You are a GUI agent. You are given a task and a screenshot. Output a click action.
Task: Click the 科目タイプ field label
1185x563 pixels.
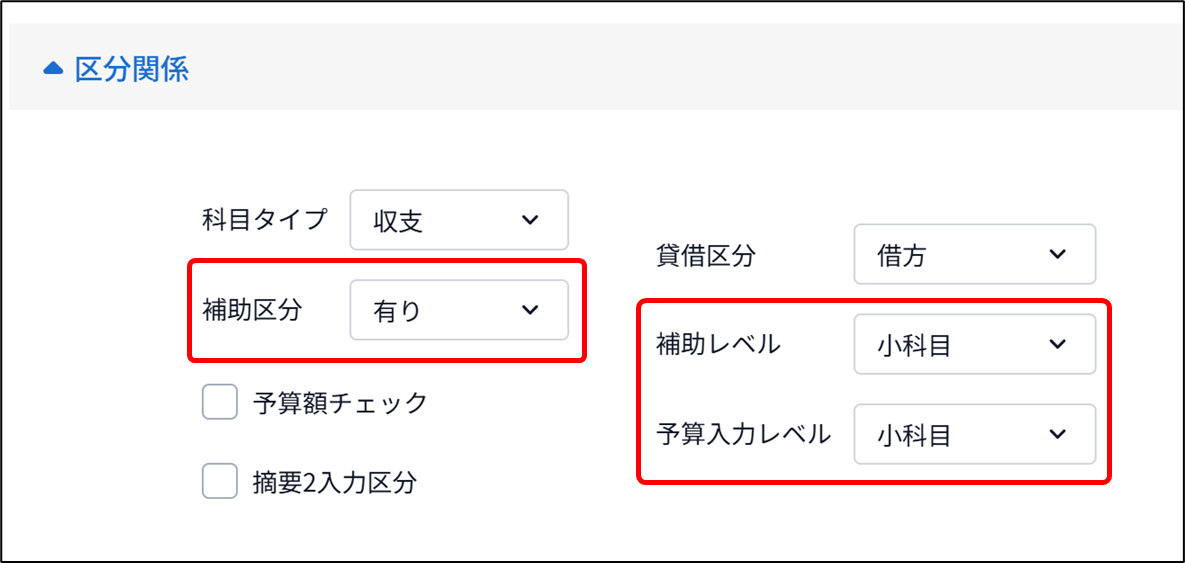point(266,220)
